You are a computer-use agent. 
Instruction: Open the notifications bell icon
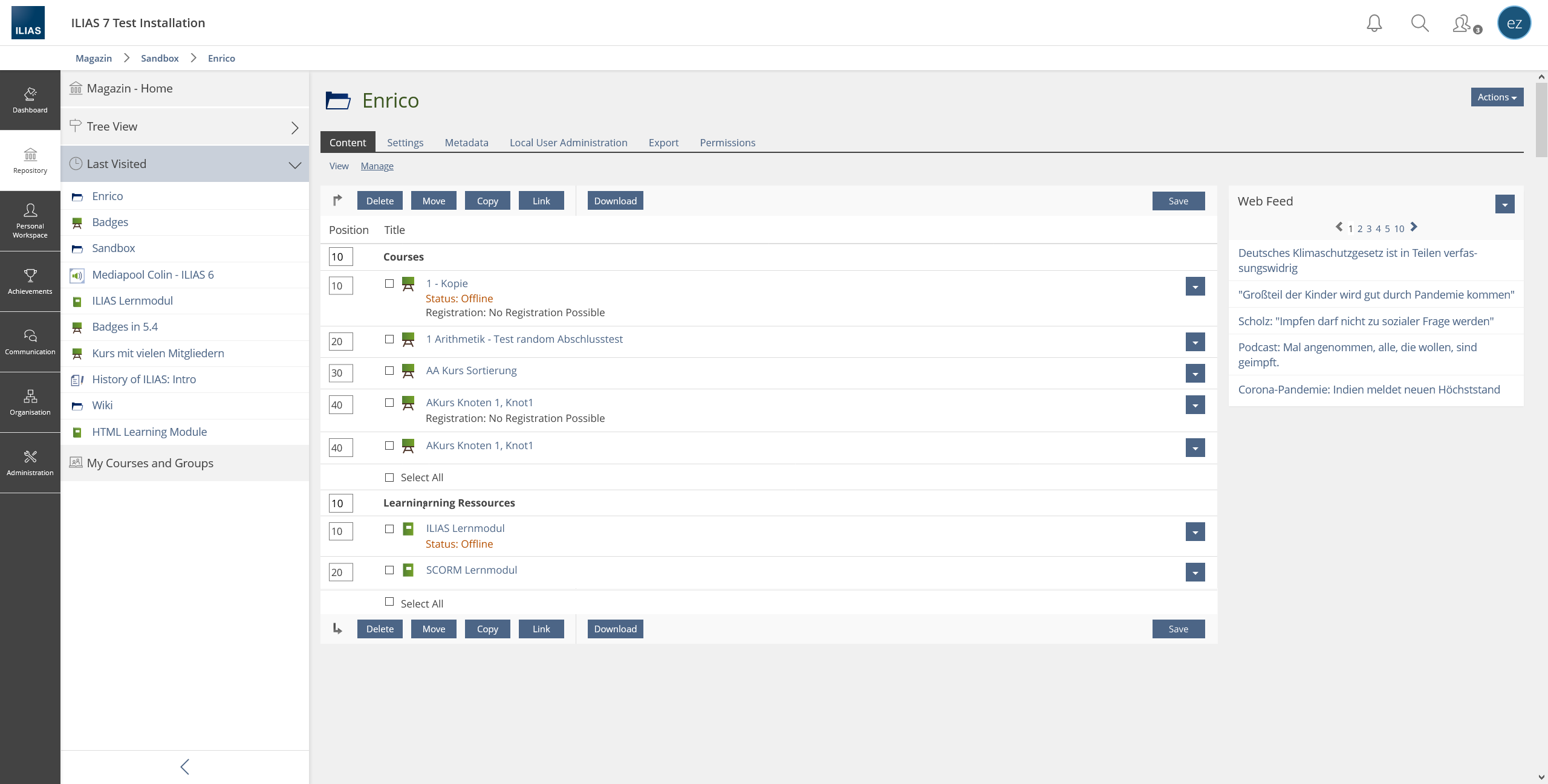click(1374, 24)
